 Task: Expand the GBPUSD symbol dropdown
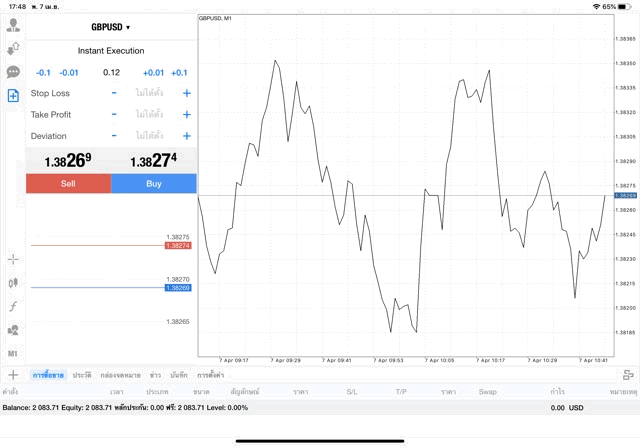click(x=111, y=27)
